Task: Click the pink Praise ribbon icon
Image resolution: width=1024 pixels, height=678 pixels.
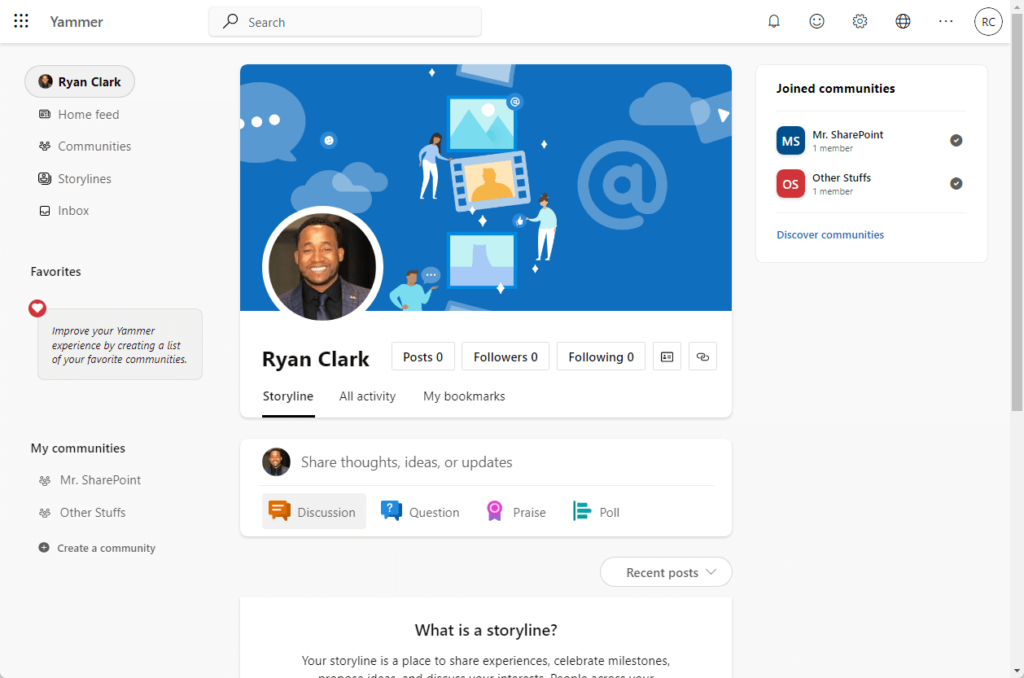Action: point(494,511)
